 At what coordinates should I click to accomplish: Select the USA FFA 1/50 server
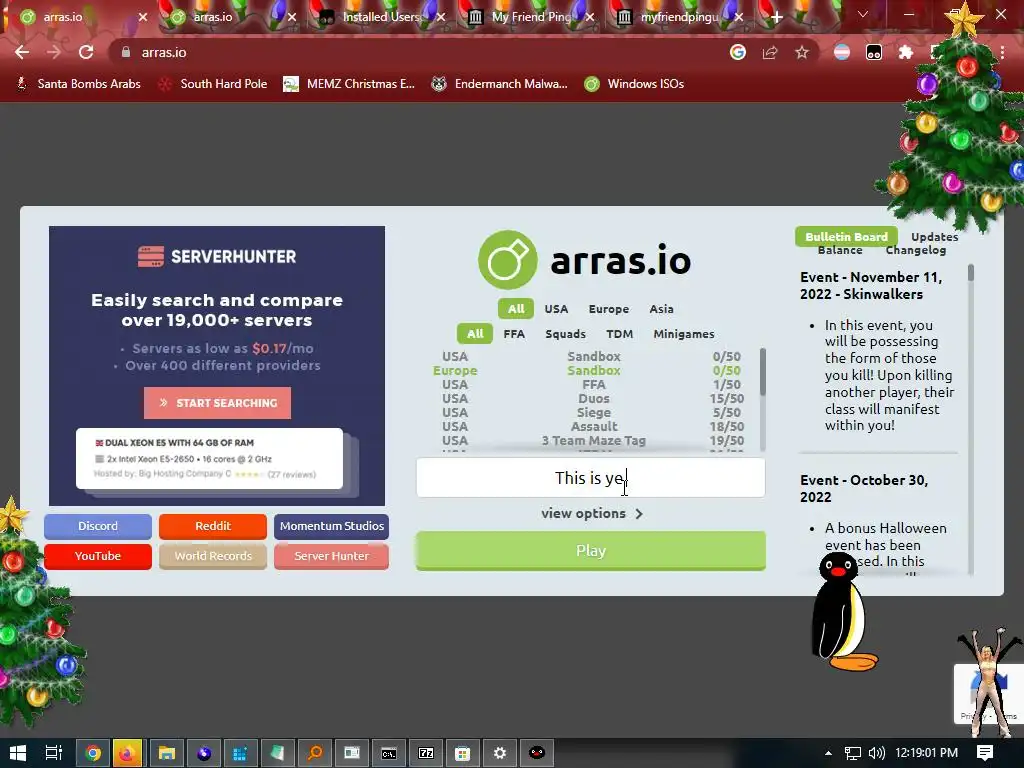click(591, 385)
